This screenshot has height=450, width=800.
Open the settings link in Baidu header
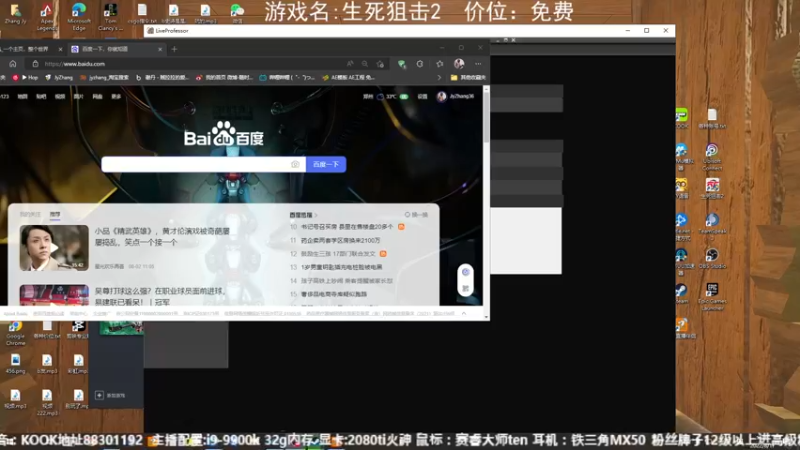pyautogui.click(x=422, y=96)
